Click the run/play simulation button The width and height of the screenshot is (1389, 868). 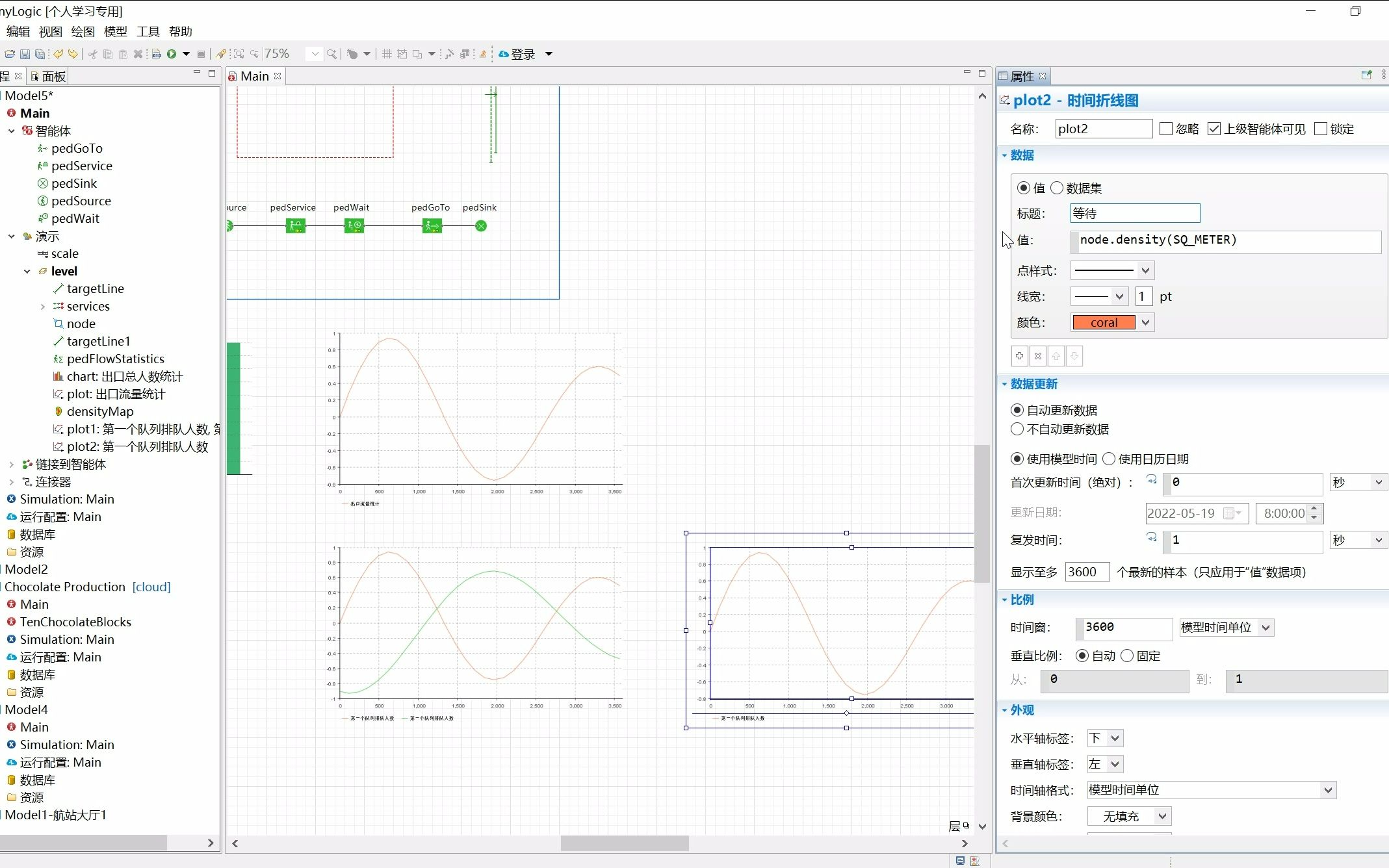pyautogui.click(x=171, y=54)
